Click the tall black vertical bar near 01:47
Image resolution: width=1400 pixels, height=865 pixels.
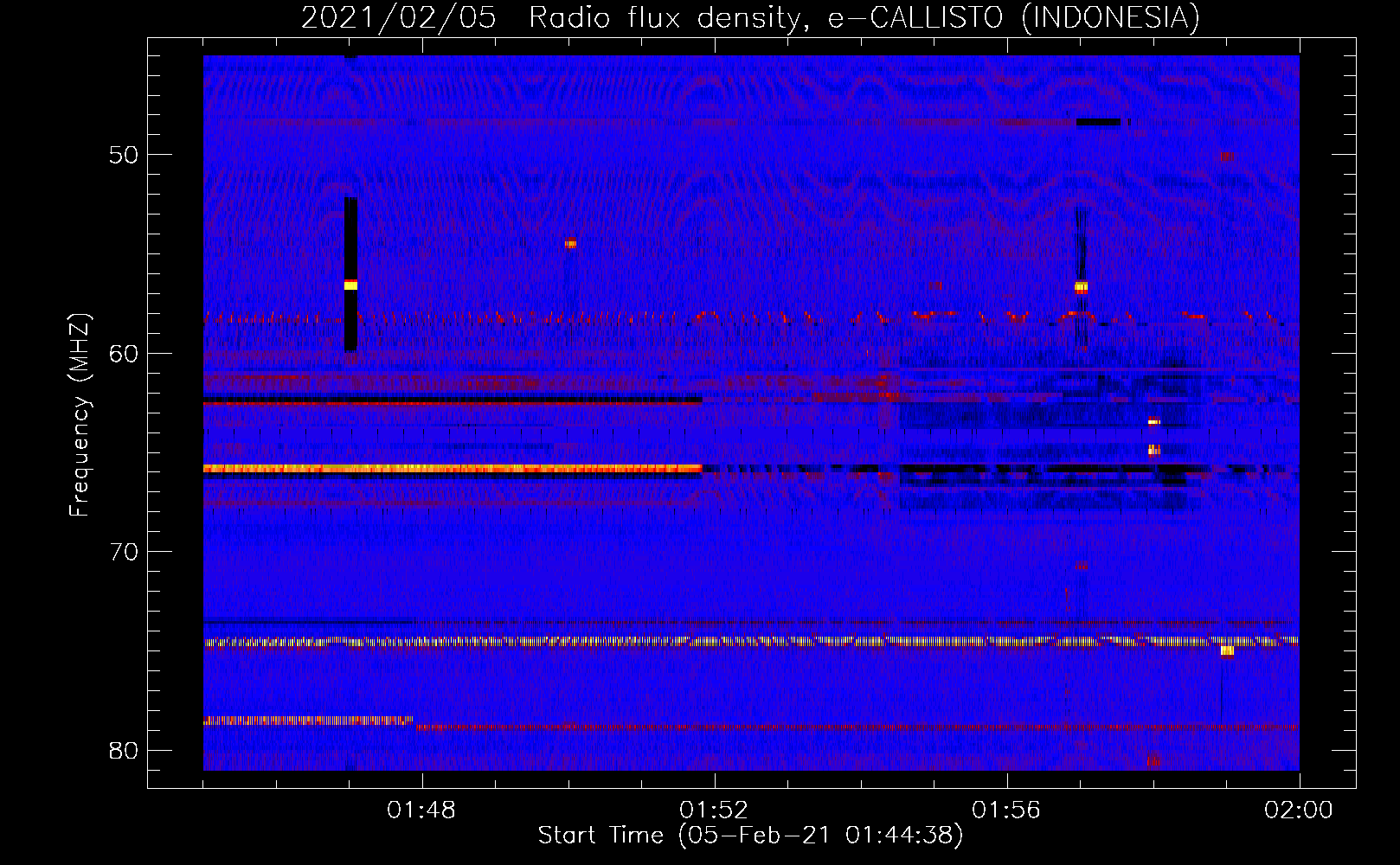pos(350,274)
